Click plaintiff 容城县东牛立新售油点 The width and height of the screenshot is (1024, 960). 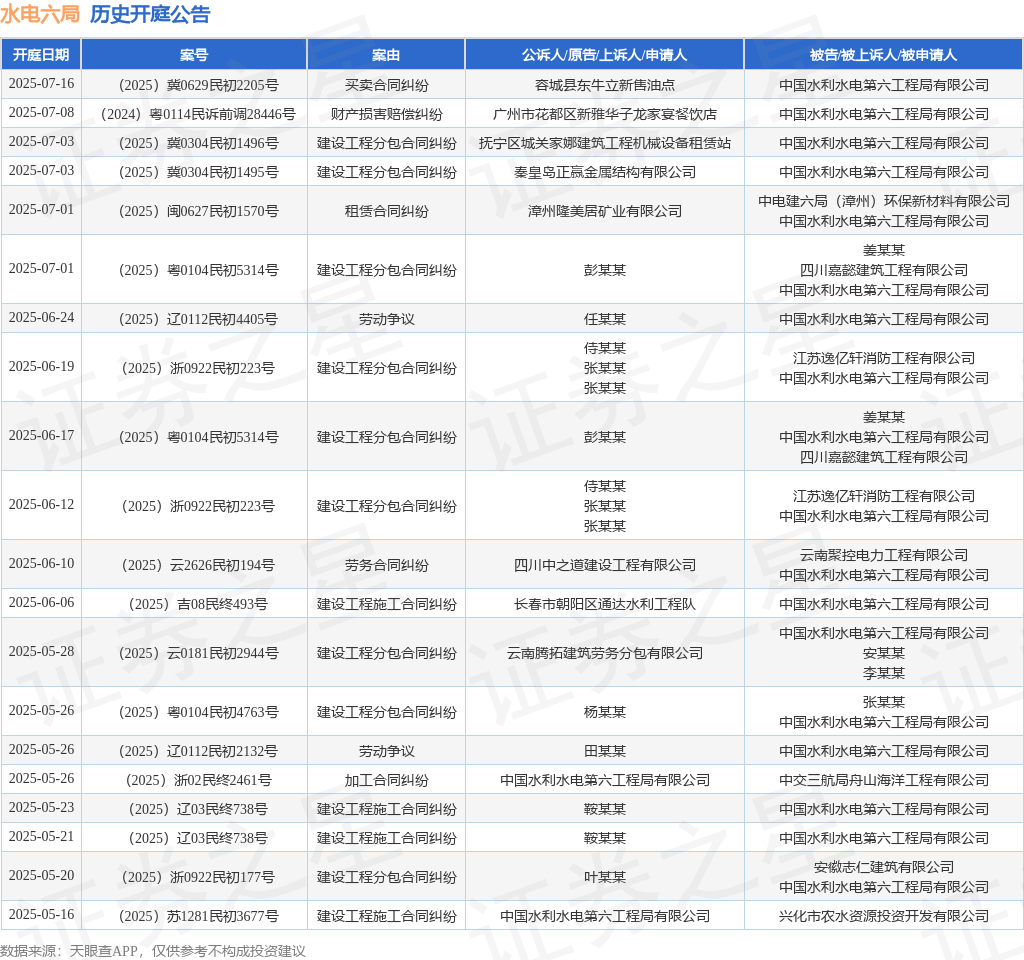pyautogui.click(x=604, y=85)
